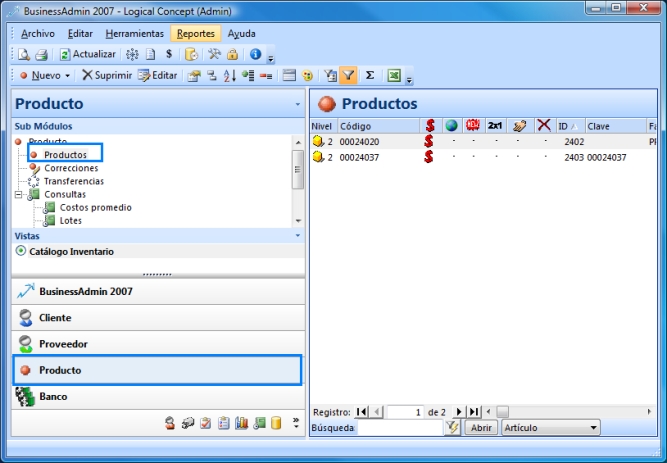Open the Herramientas menu
The width and height of the screenshot is (667, 463).
(x=134, y=33)
